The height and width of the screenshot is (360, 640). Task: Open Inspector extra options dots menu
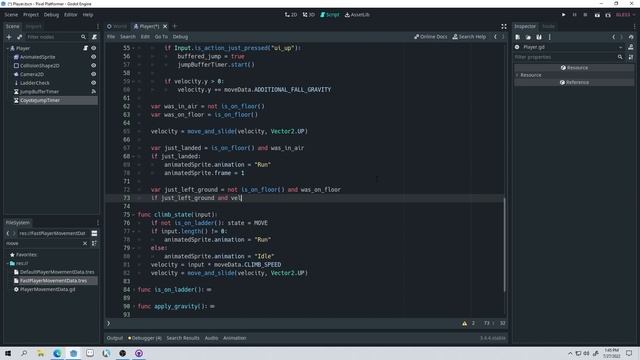[549, 37]
